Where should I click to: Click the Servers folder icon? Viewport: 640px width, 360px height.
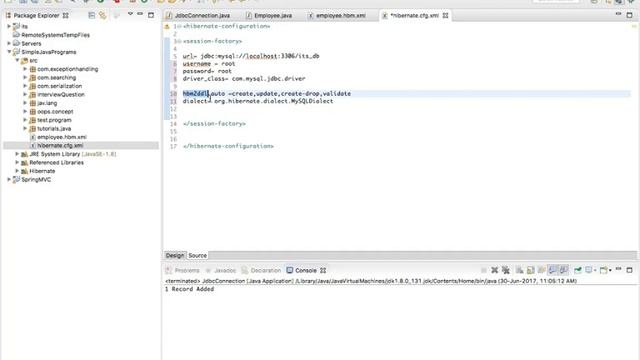(16, 43)
